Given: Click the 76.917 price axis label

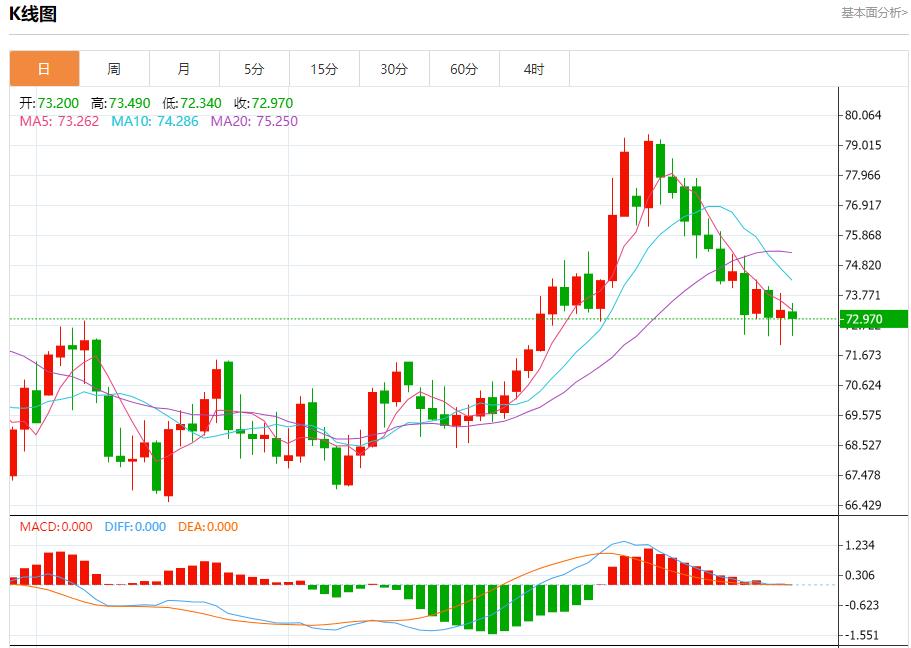Looking at the screenshot, I should [x=863, y=205].
